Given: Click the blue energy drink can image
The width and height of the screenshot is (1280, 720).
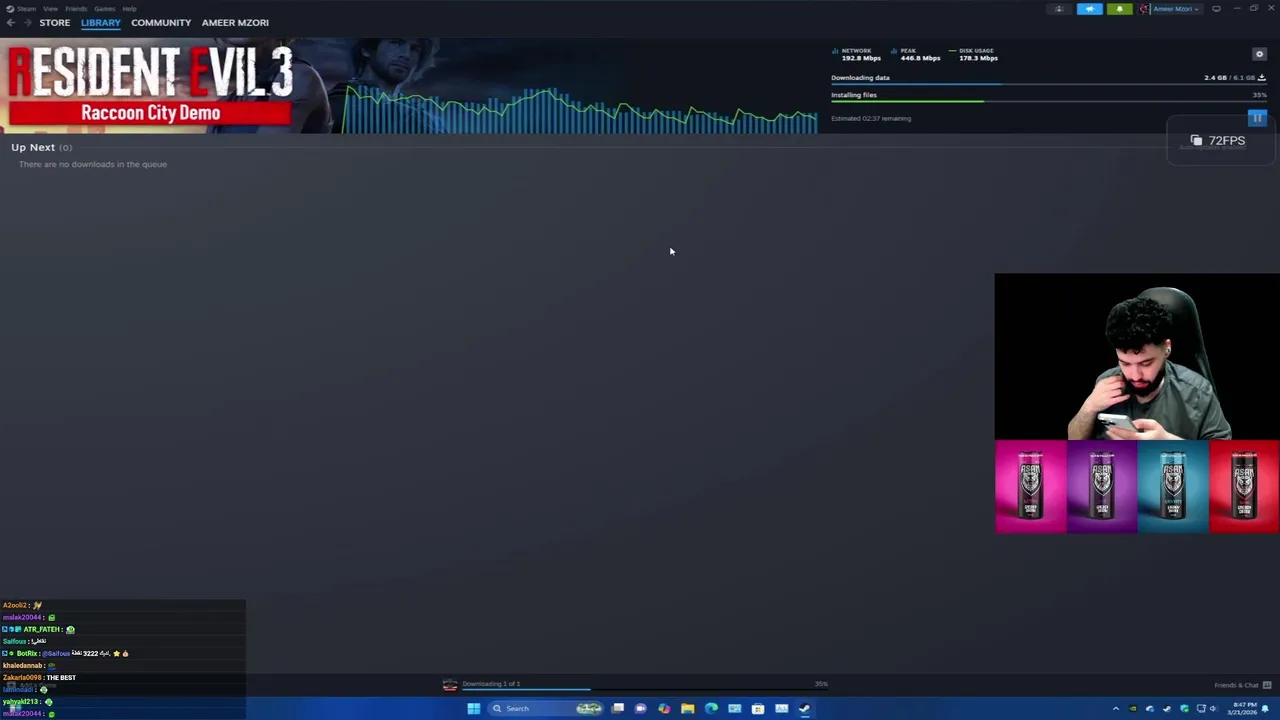Looking at the screenshot, I should click(x=1173, y=487).
